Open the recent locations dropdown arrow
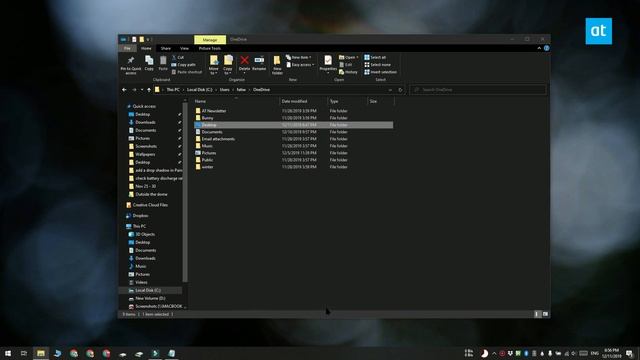The height and width of the screenshot is (360, 640). tap(142, 90)
